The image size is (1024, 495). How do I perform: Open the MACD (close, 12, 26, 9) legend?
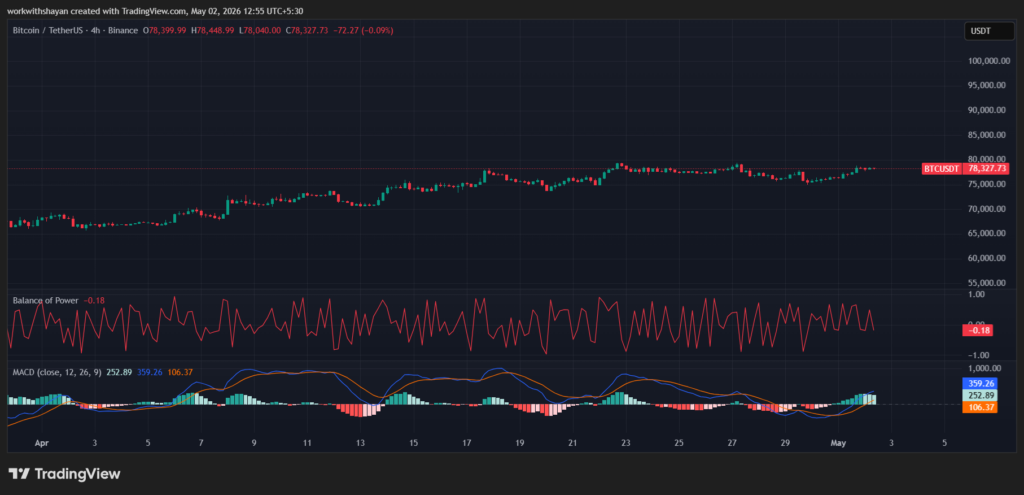pyautogui.click(x=56, y=372)
